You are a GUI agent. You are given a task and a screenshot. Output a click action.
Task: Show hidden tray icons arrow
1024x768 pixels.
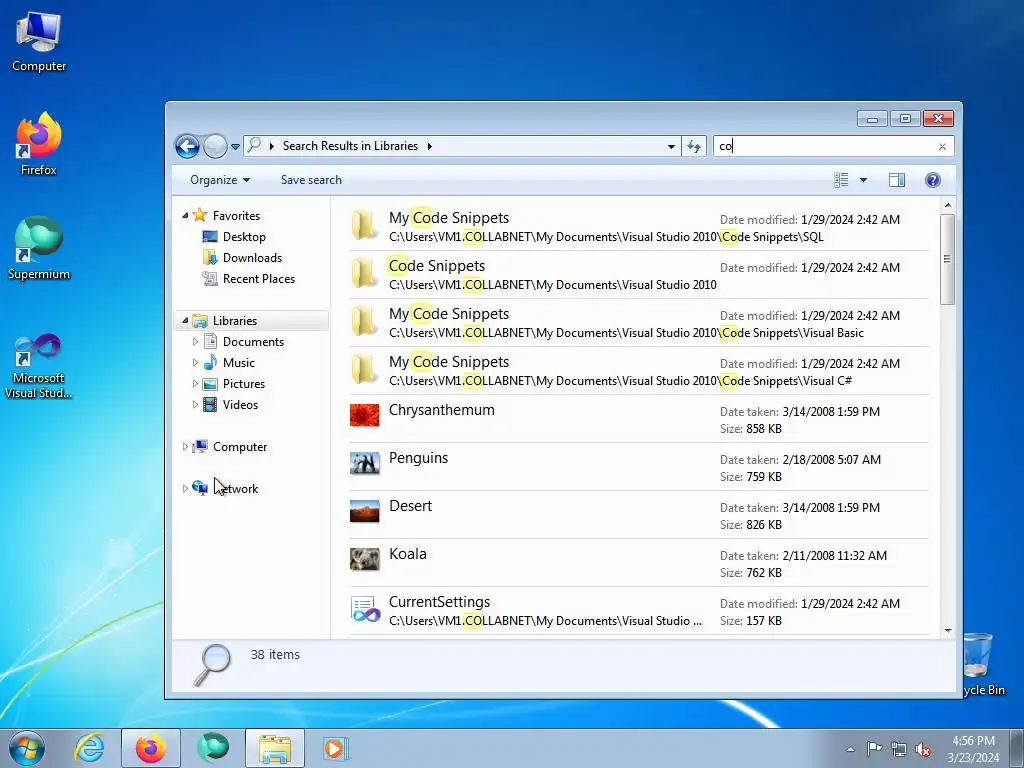pos(850,748)
